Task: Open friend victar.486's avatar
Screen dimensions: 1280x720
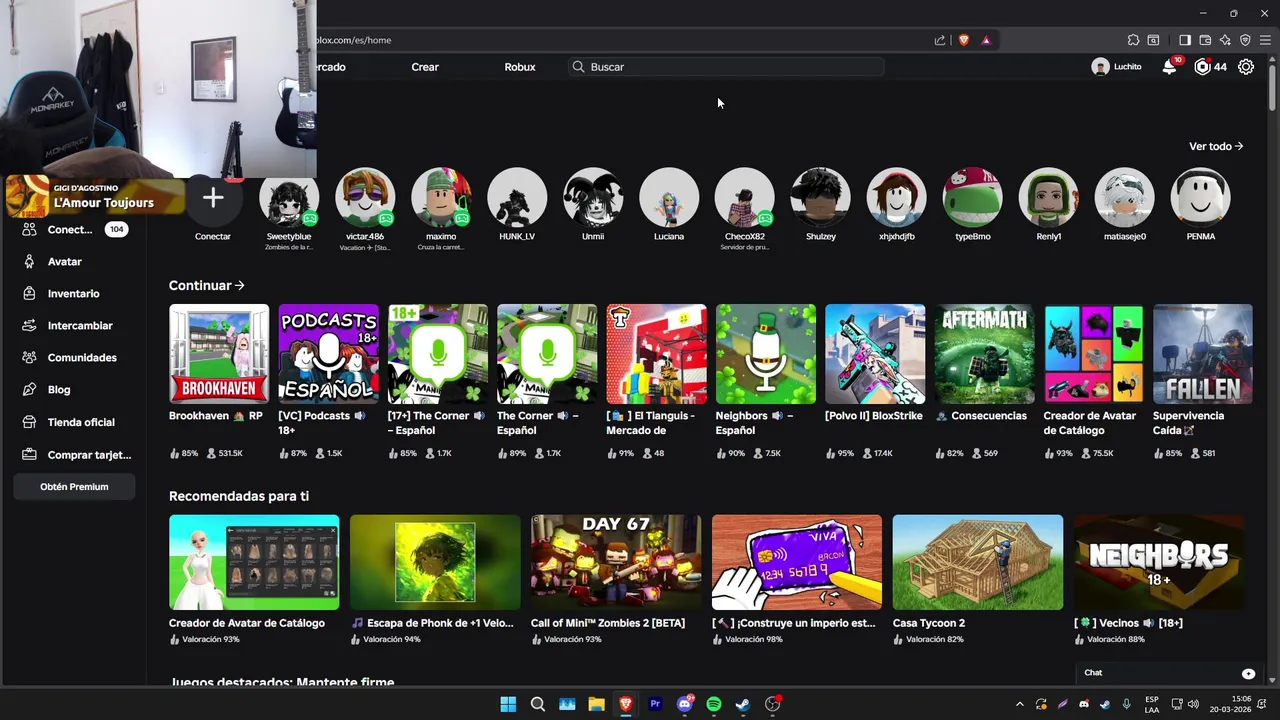Action: click(x=365, y=197)
